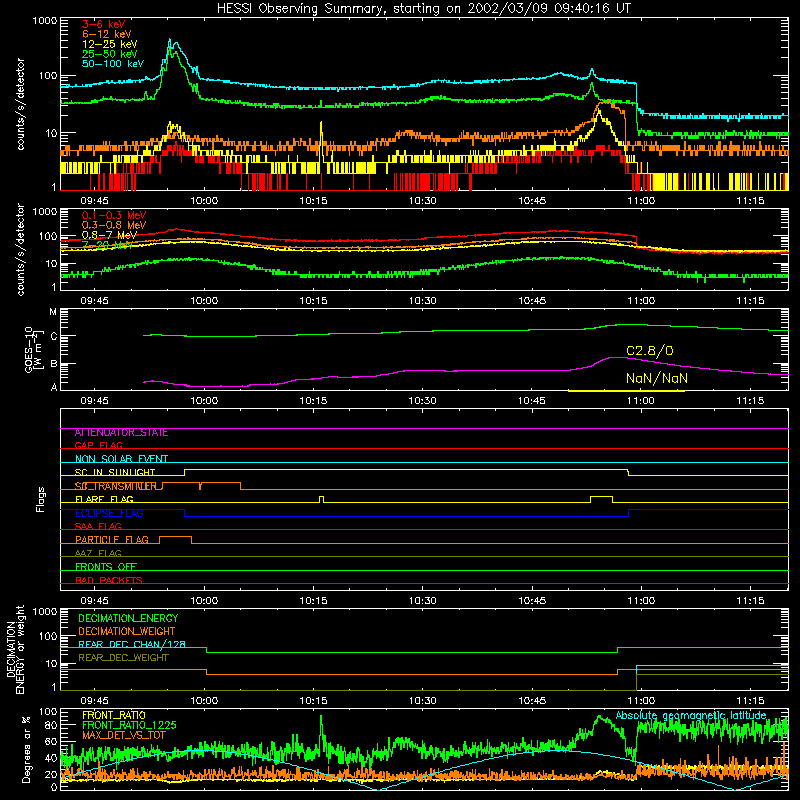Viewport: 800px width, 800px height.
Task: Click the REAR_DEC_CHAN/128 legend label
Action: [x=132, y=645]
